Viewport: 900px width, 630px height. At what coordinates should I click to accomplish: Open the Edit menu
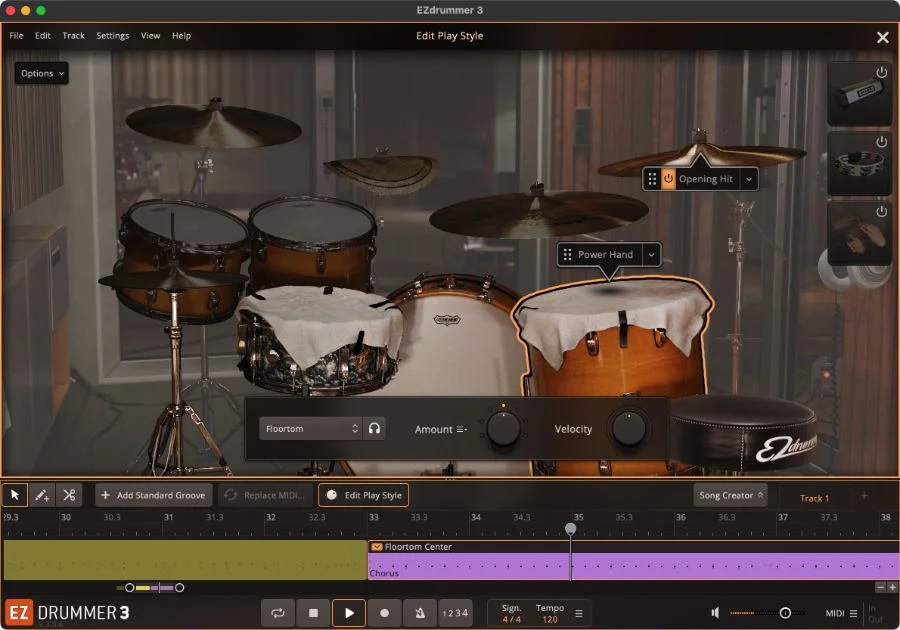tap(42, 36)
